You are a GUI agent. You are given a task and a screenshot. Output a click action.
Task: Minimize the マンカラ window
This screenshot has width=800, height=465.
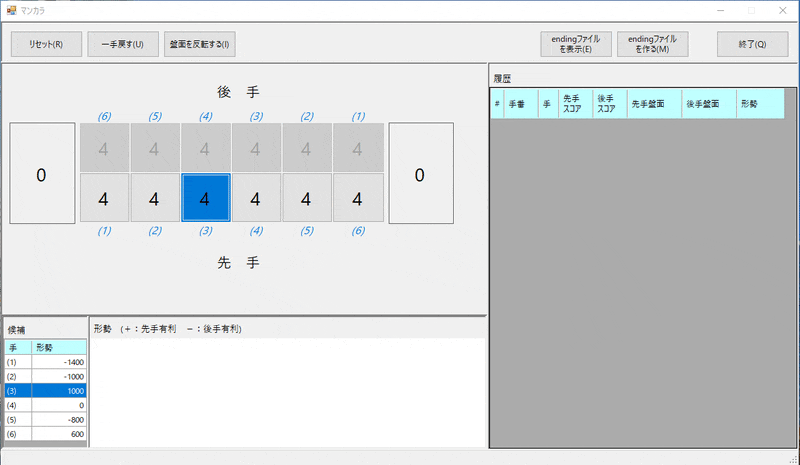(720, 11)
